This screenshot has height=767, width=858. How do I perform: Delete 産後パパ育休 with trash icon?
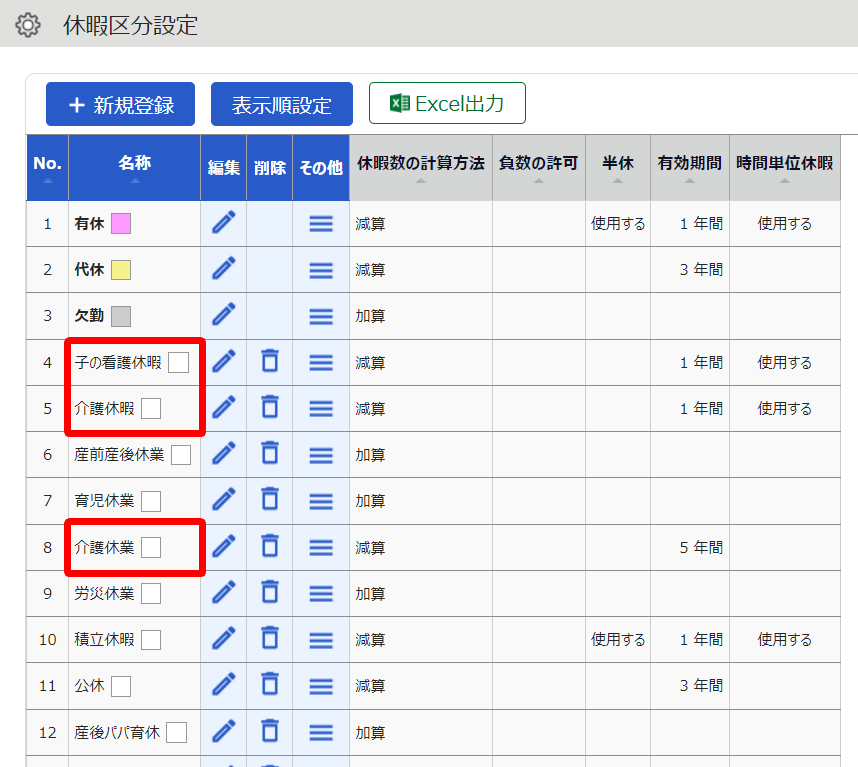click(270, 731)
